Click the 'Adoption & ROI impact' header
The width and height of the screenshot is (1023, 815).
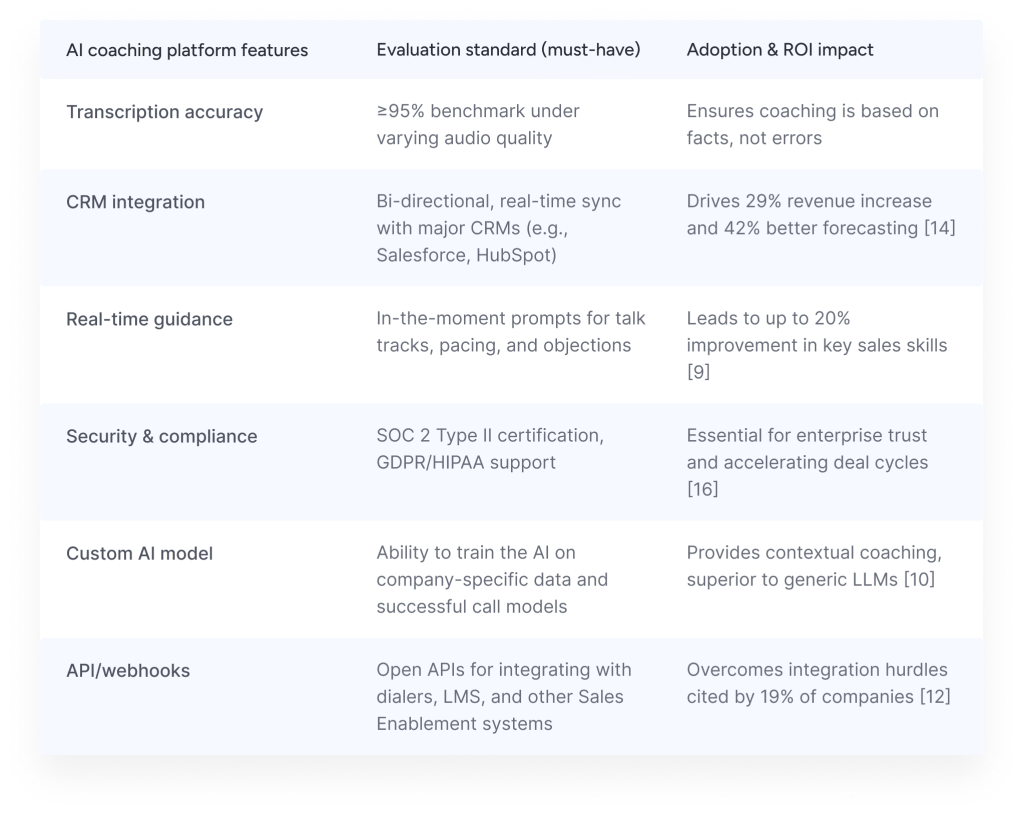coord(780,50)
